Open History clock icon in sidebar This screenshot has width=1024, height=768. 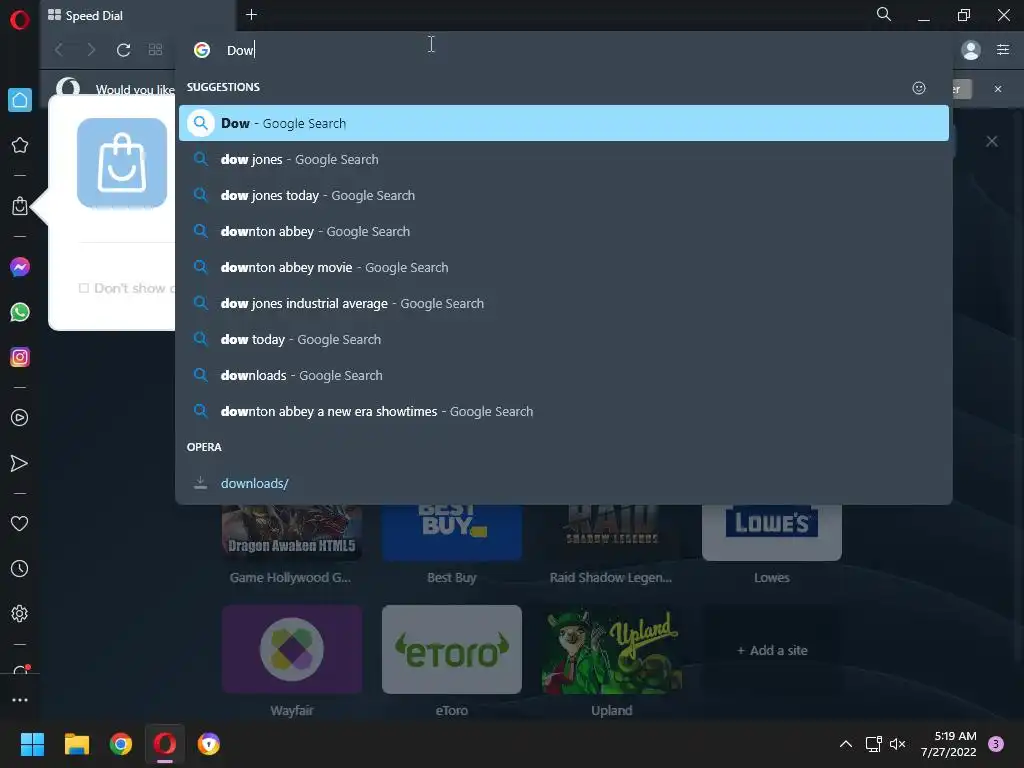tap(20, 569)
